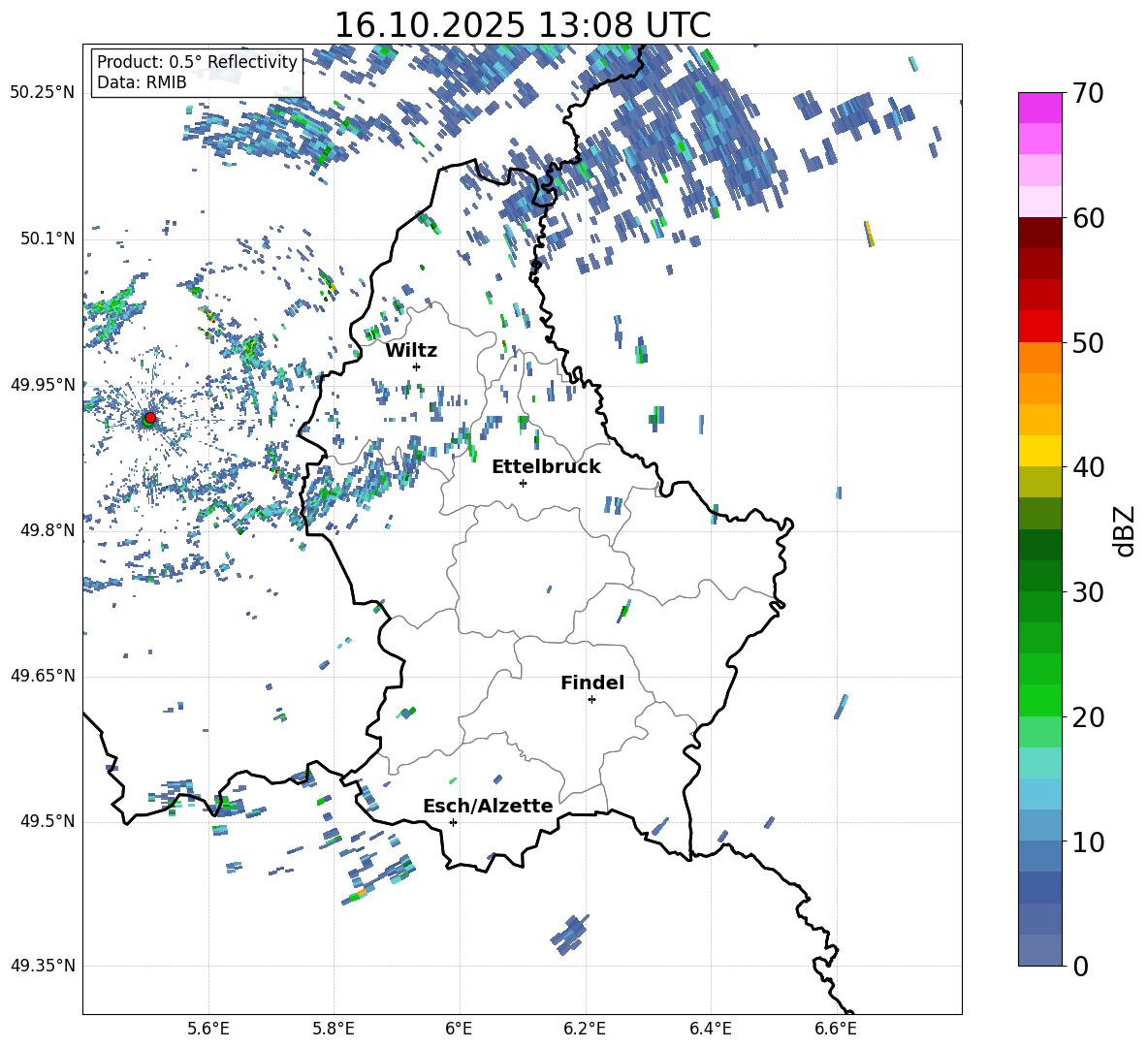Click the 10 tick on colorbar
The image size is (1148, 1048).
1087,842
